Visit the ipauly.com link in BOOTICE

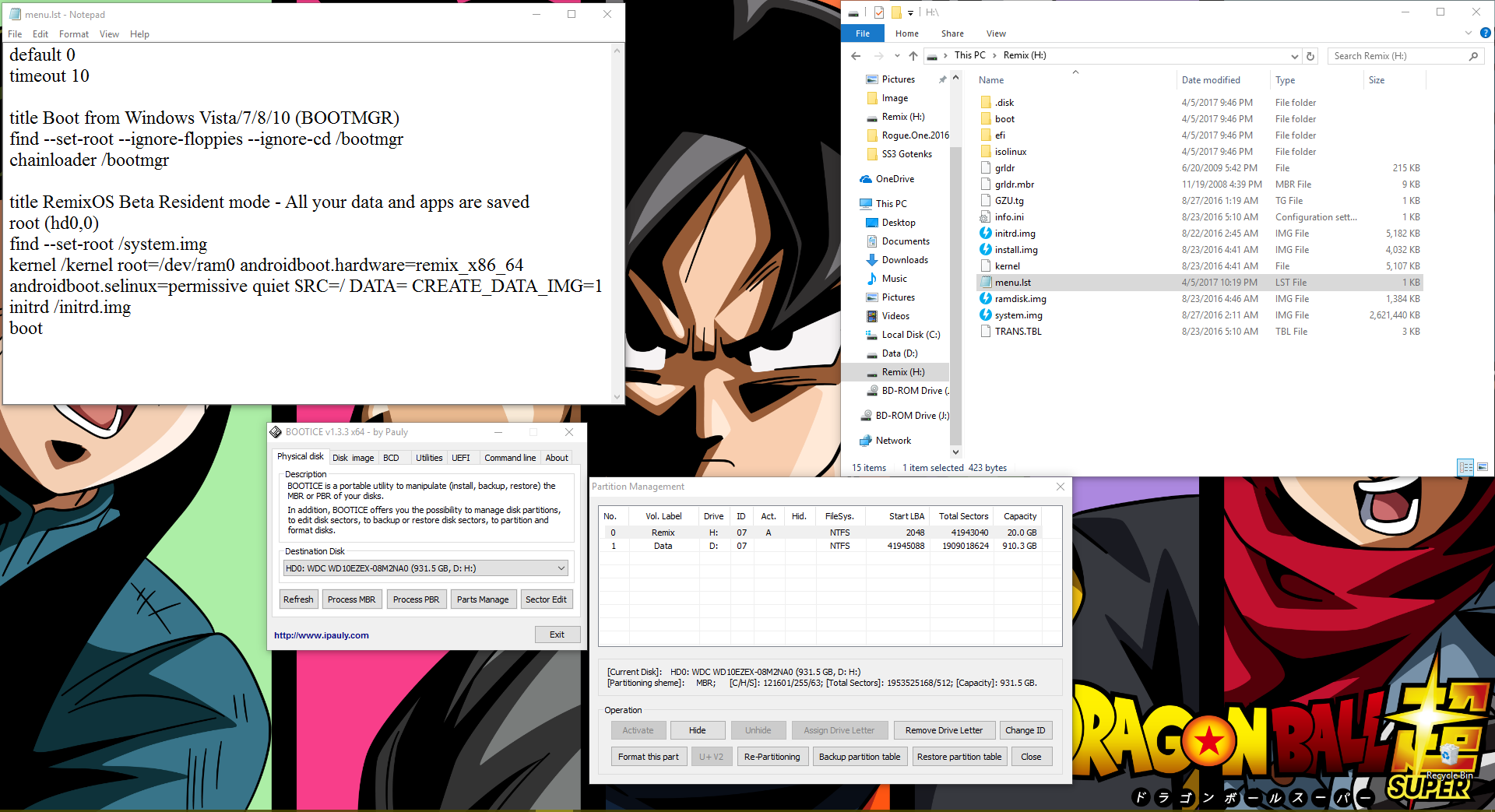coord(321,634)
